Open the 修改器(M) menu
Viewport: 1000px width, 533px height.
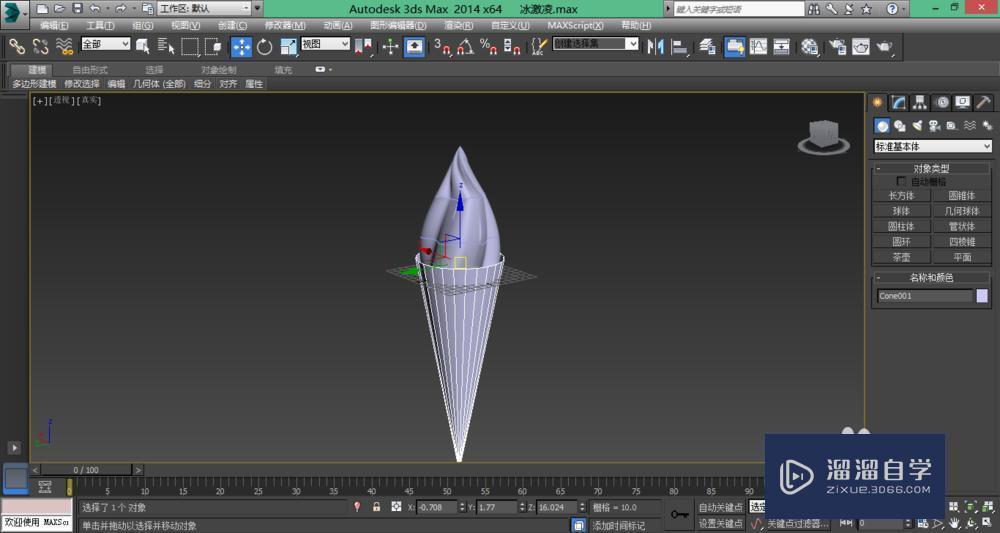pyautogui.click(x=285, y=26)
